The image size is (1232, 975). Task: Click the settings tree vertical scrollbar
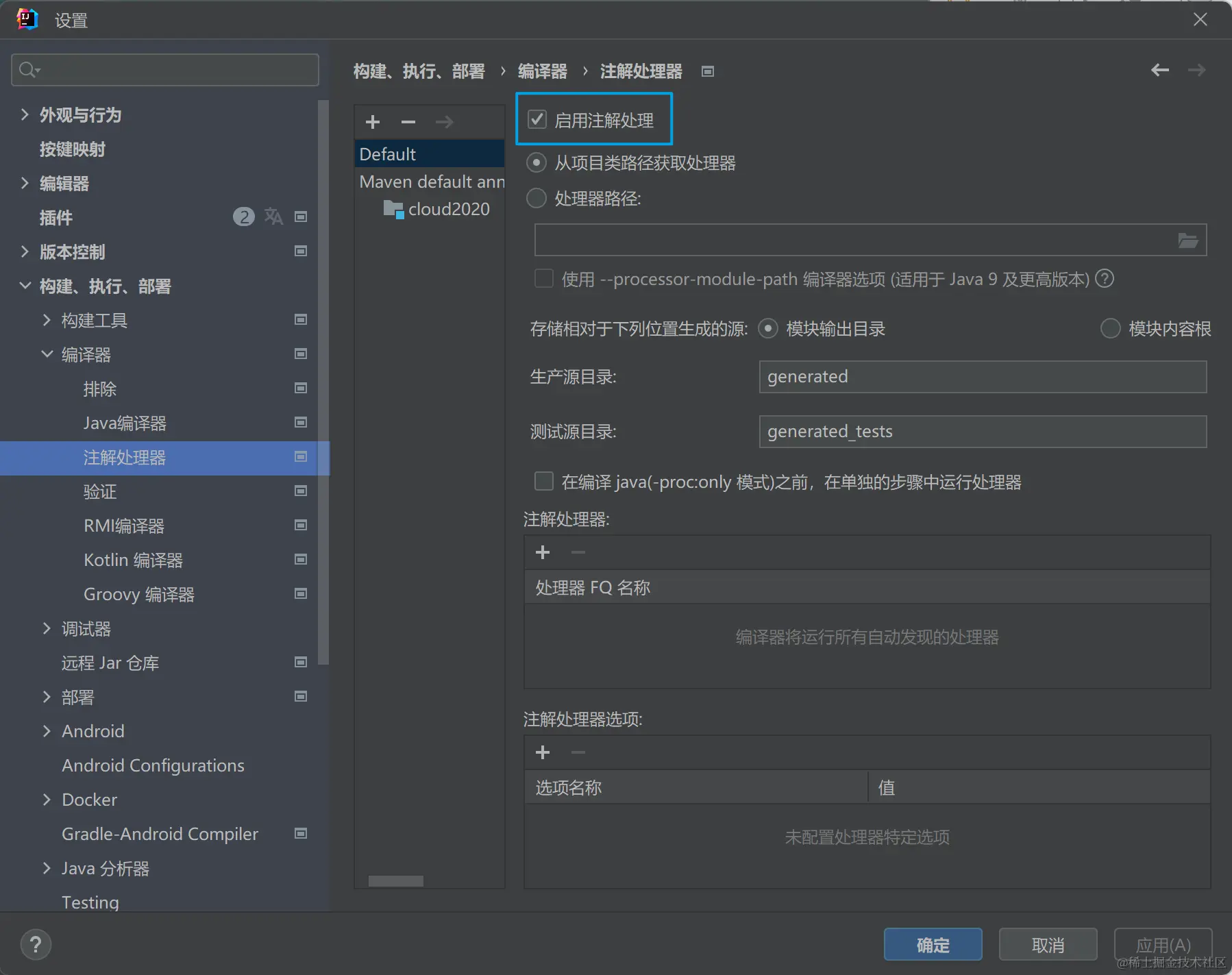323,382
